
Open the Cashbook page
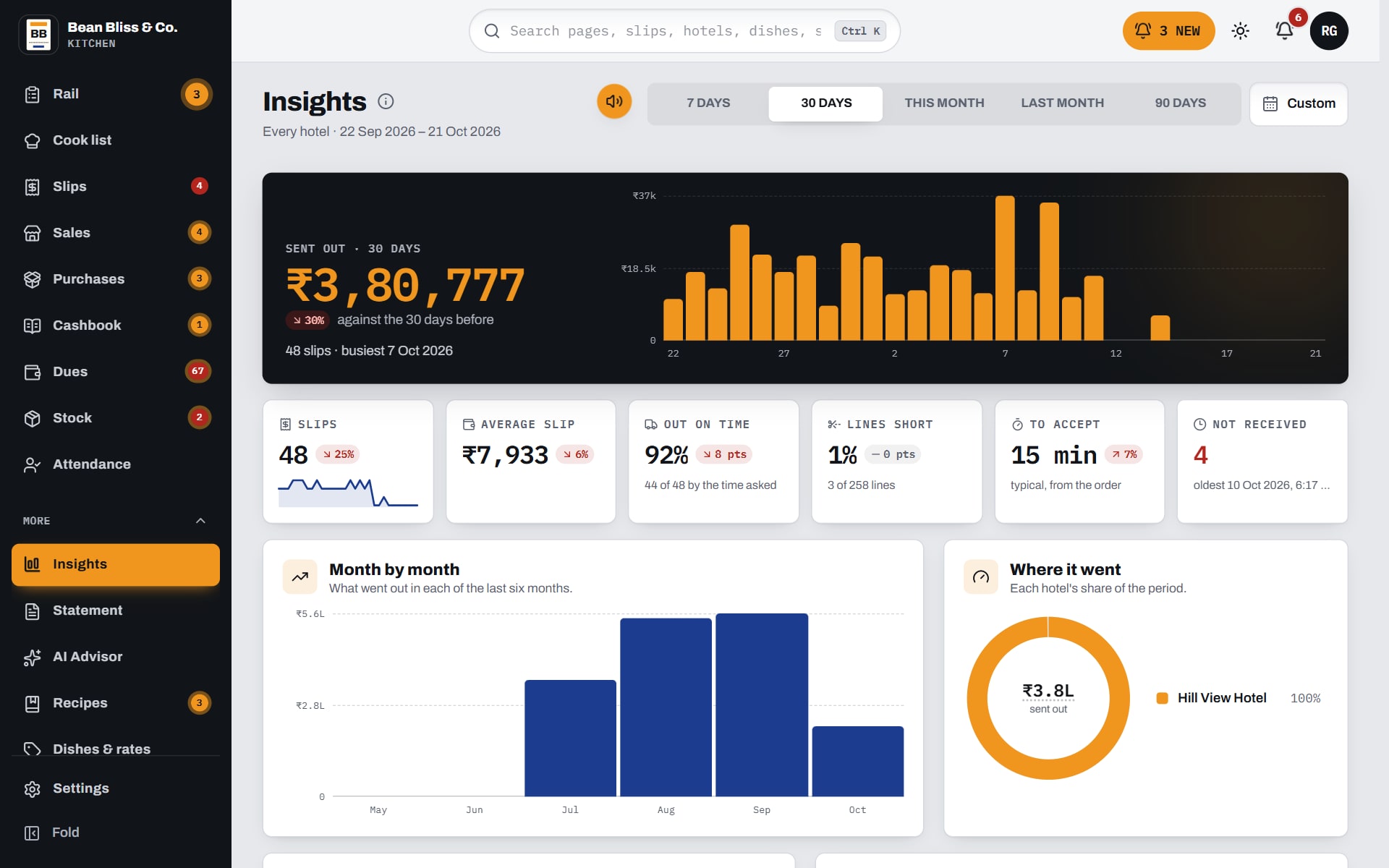point(116,325)
